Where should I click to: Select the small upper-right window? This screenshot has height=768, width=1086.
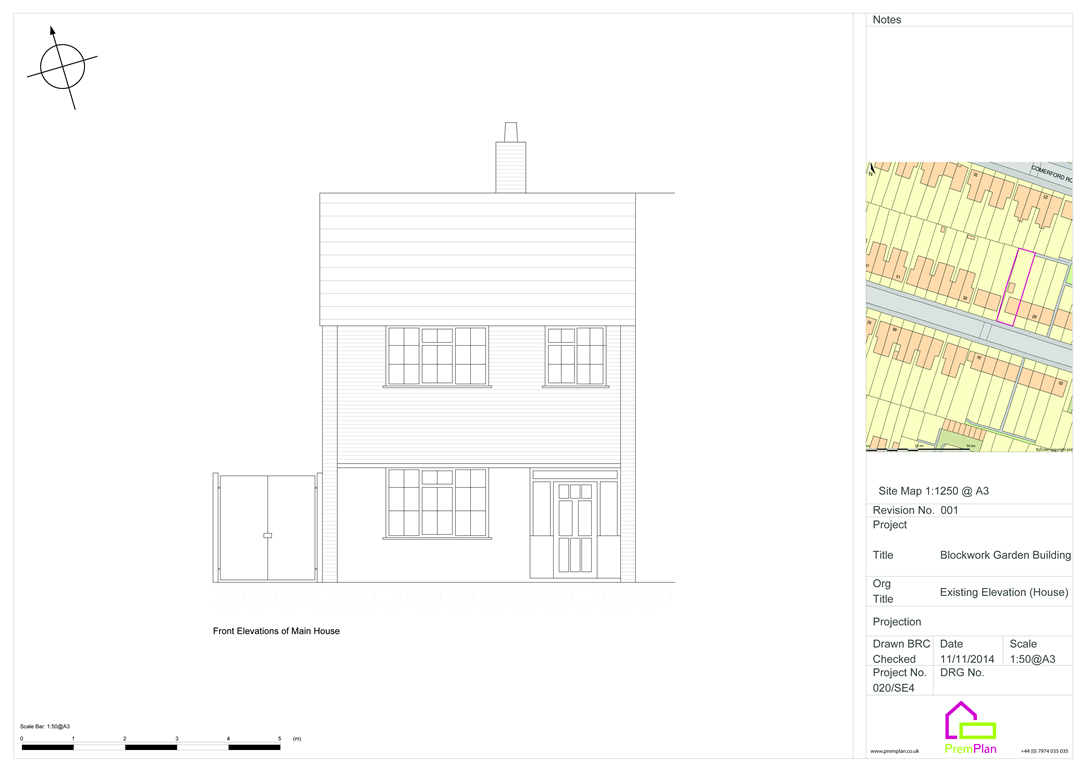click(575, 355)
